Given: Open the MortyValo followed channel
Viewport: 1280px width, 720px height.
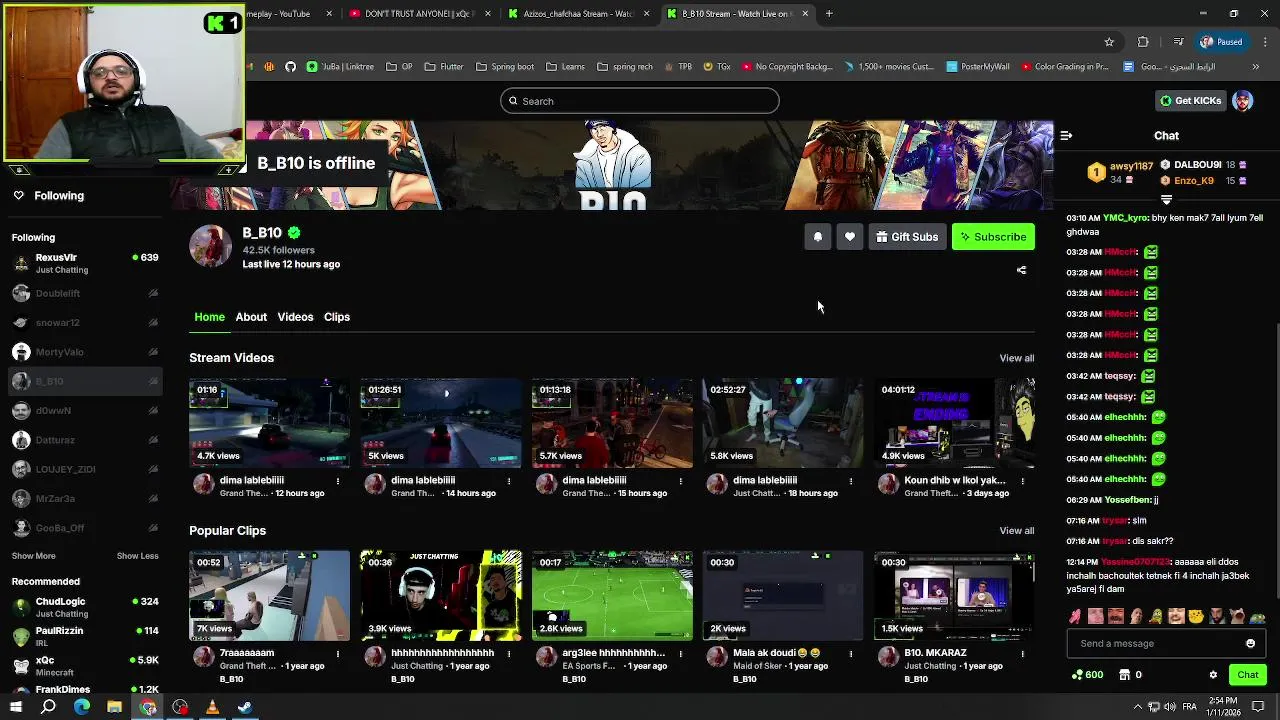Looking at the screenshot, I should (85, 352).
